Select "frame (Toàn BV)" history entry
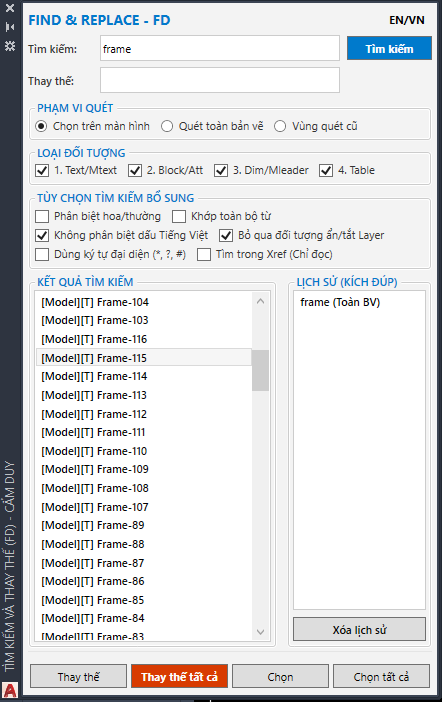 click(x=340, y=302)
